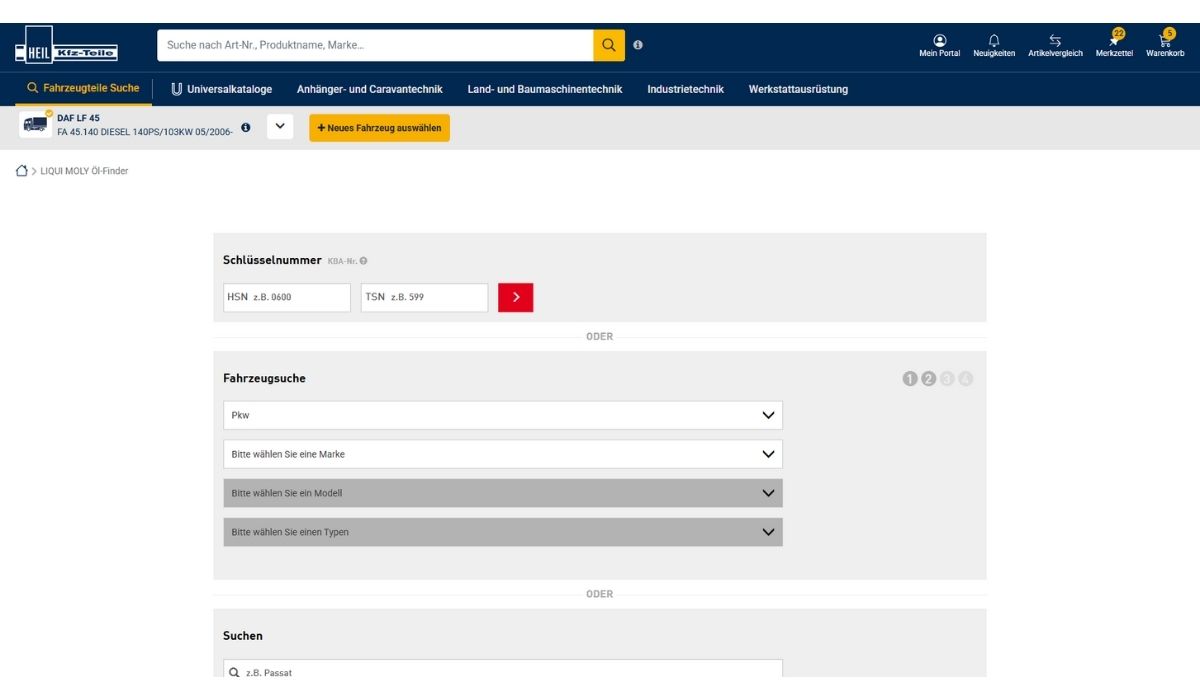Open the Warenkorb shopping cart
The height and width of the screenshot is (700, 1200).
pyautogui.click(x=1165, y=45)
